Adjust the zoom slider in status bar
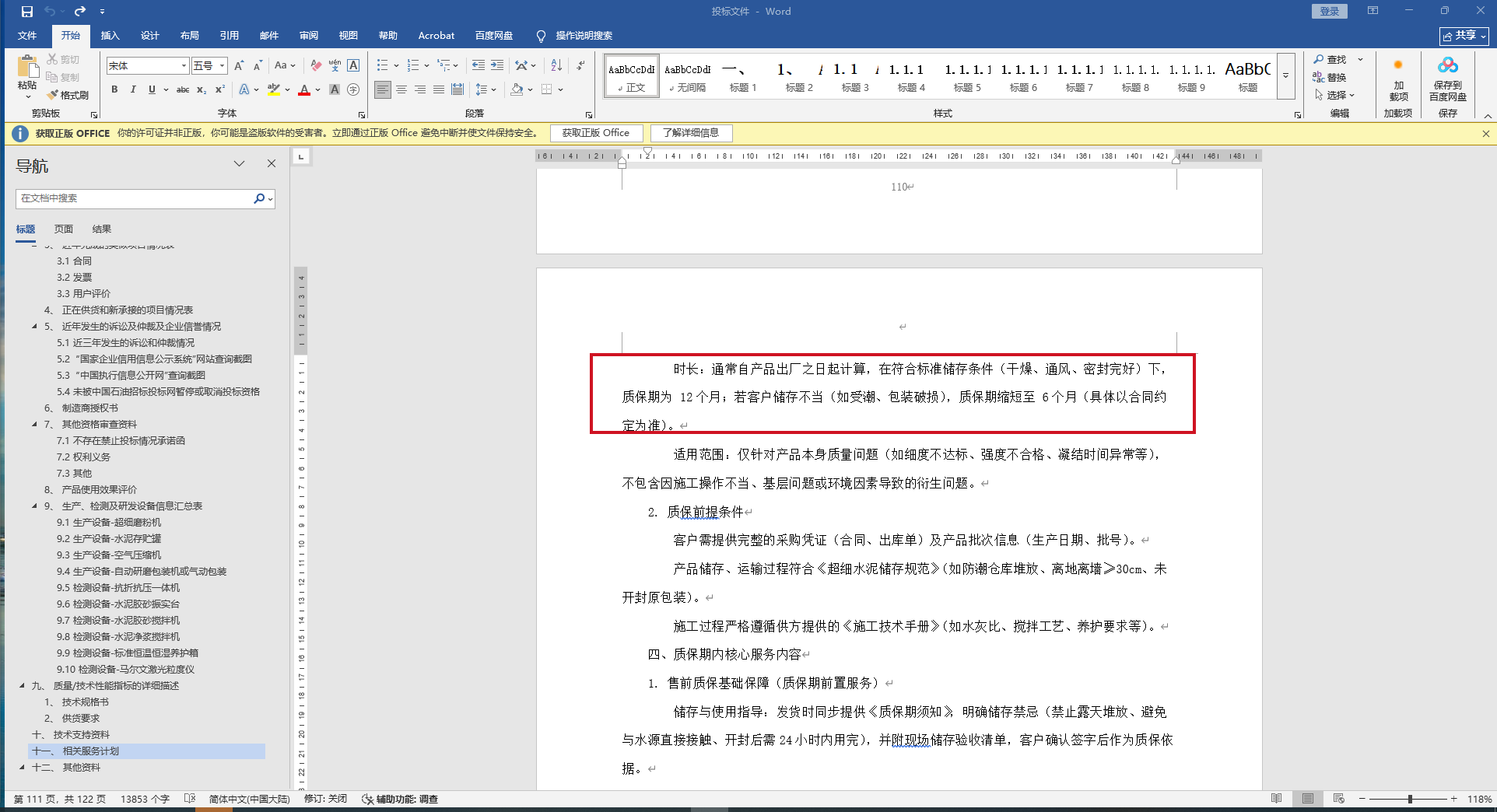This screenshot has width=1497, height=812. [1409, 799]
